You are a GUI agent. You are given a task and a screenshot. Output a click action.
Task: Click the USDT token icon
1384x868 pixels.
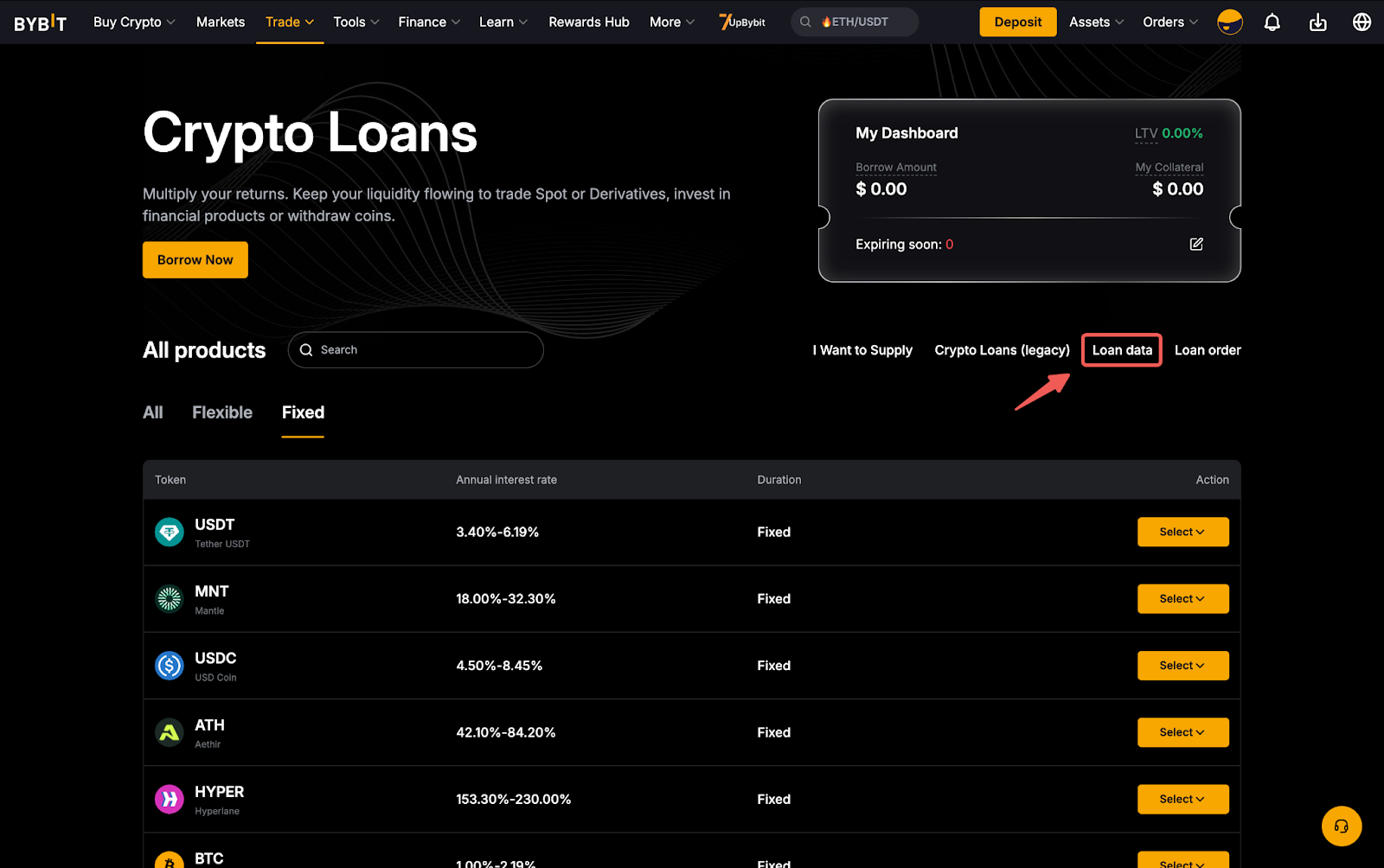[x=170, y=533]
